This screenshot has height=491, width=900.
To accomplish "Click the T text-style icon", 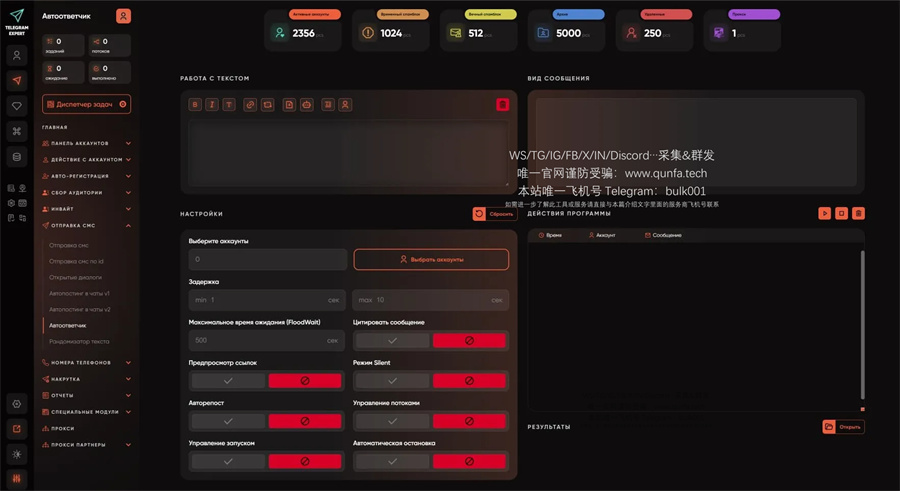I will (x=229, y=105).
